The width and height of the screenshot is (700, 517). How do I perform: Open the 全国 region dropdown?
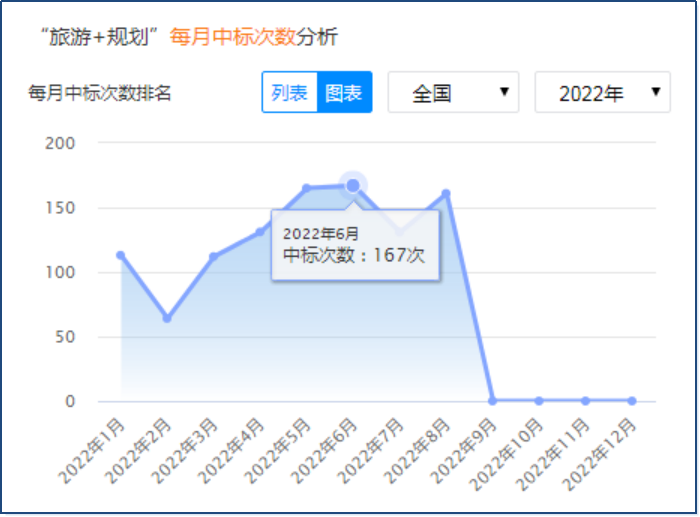click(x=453, y=93)
